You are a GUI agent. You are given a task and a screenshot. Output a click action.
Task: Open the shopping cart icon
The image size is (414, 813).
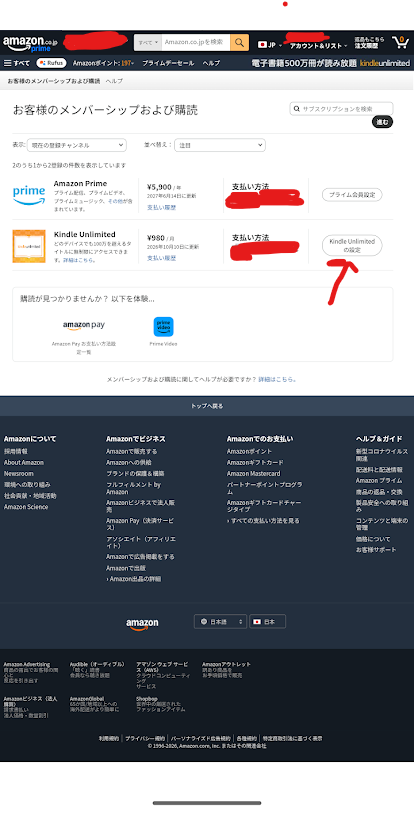(400, 42)
